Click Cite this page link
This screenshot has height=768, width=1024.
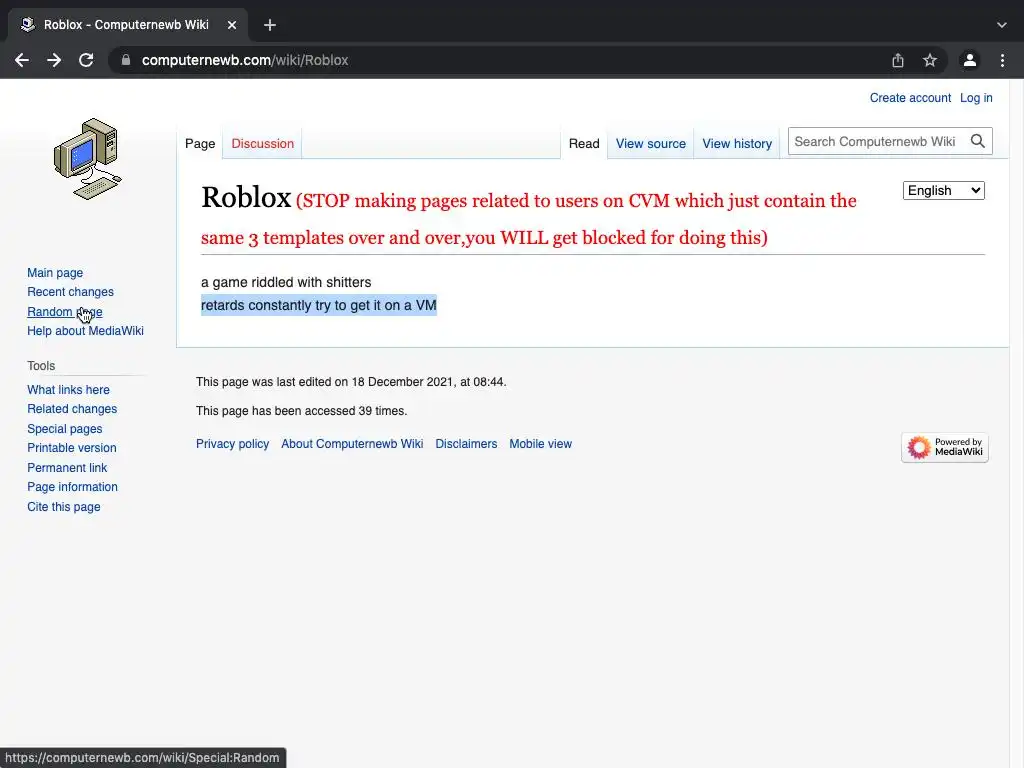click(x=64, y=507)
